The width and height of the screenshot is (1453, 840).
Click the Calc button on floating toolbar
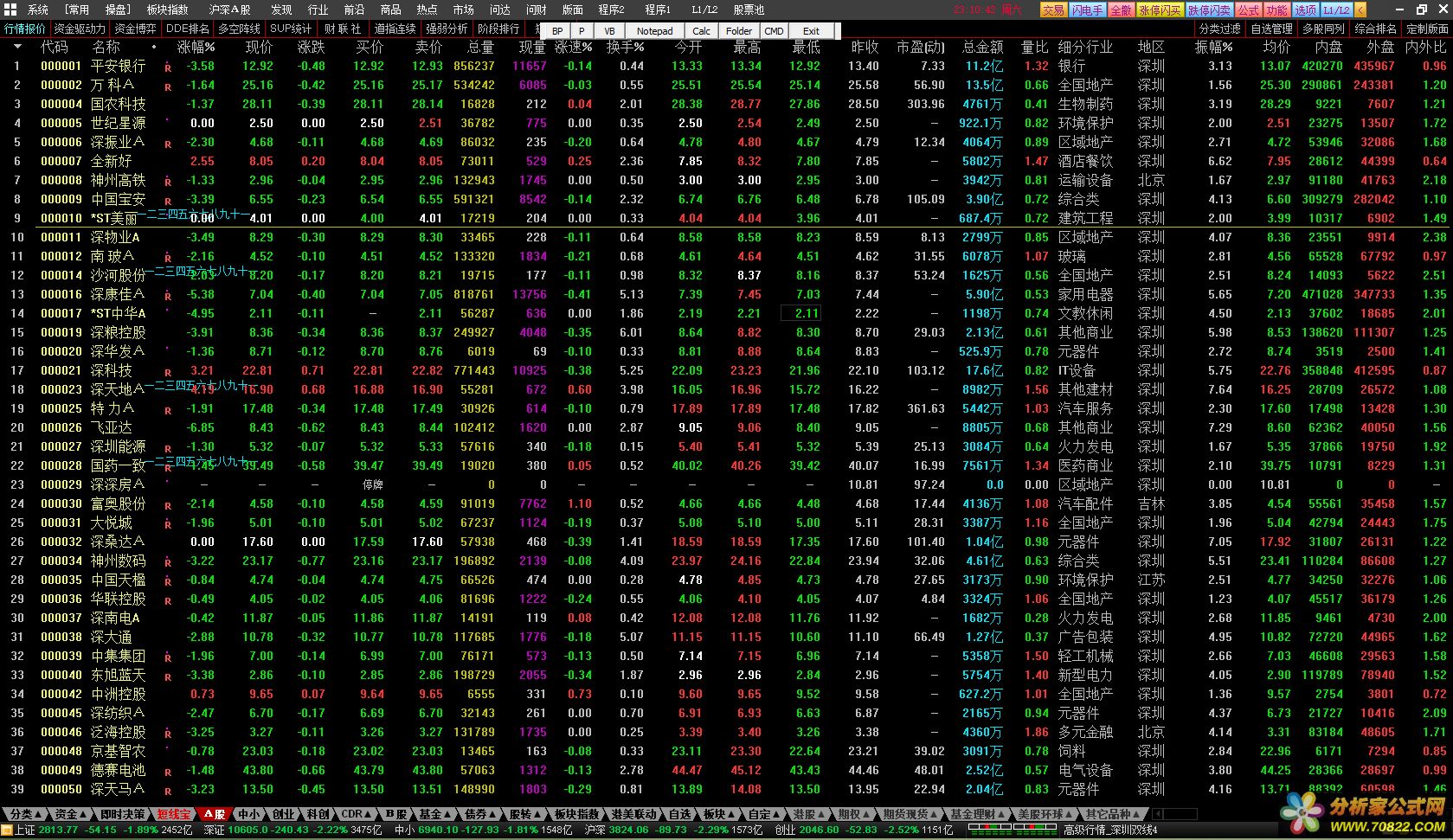[x=701, y=31]
